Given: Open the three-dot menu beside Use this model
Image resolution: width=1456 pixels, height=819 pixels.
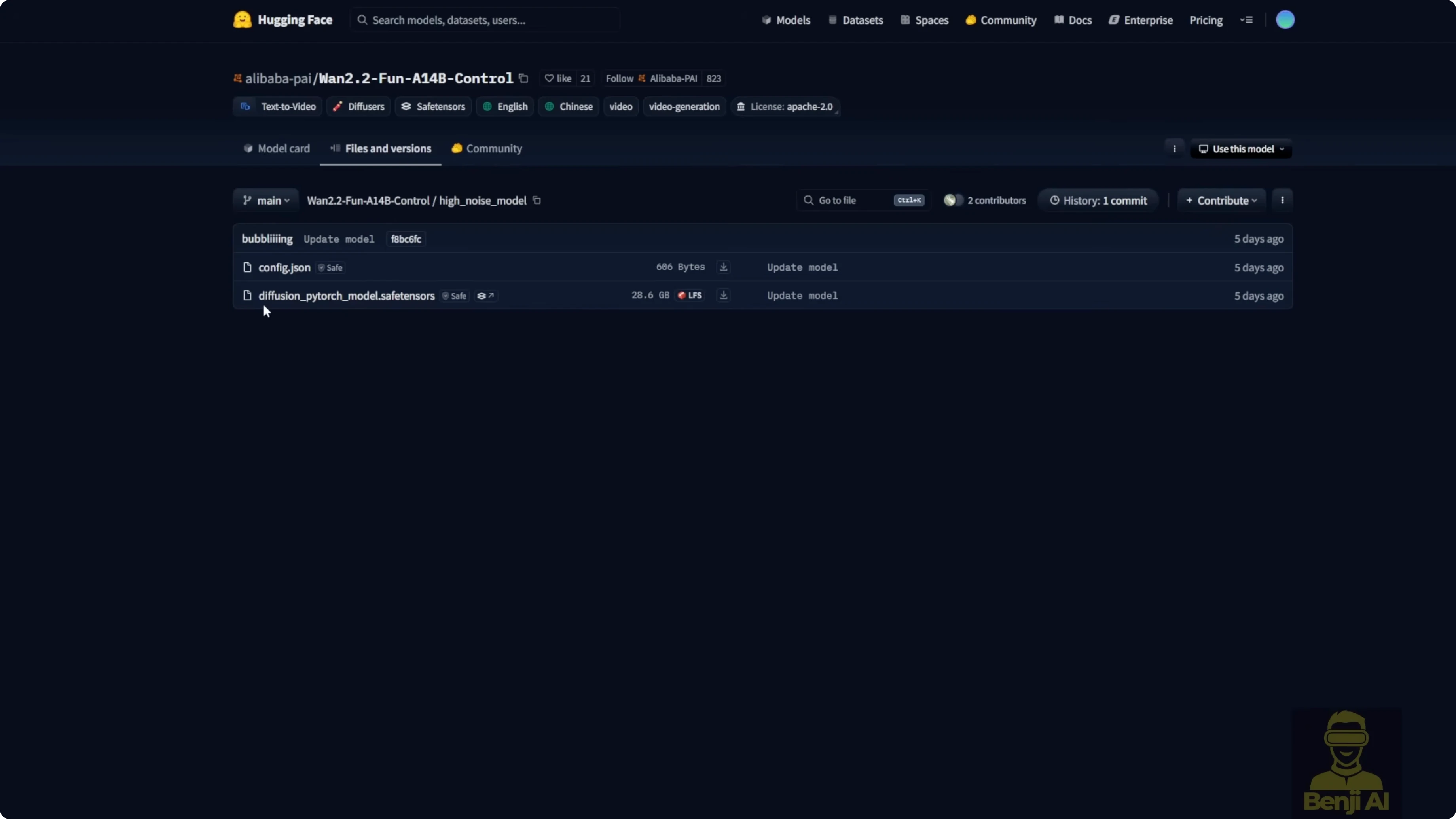Looking at the screenshot, I should pos(1175,149).
